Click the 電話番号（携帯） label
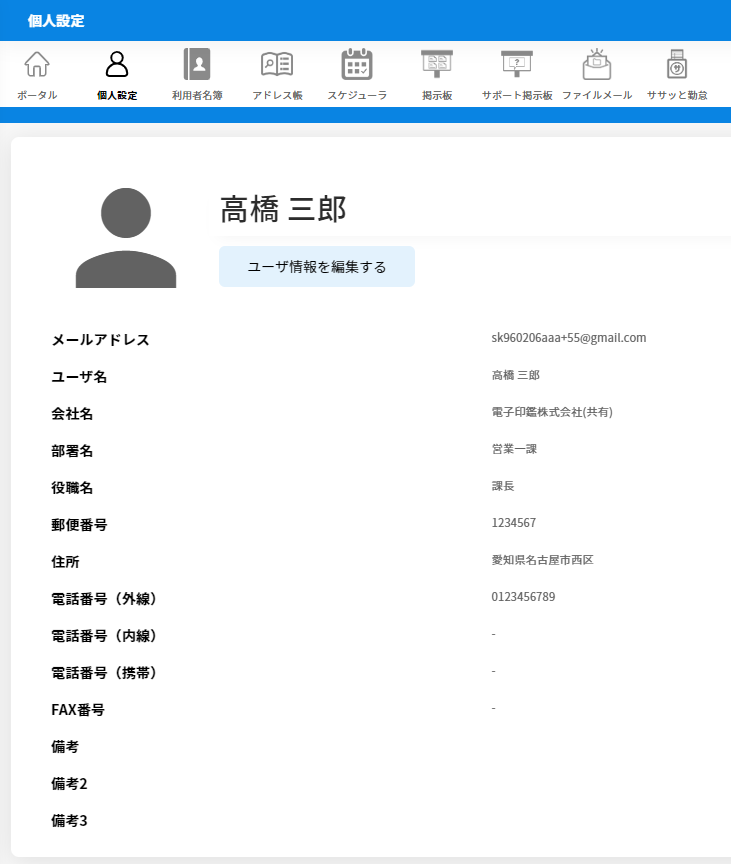The width and height of the screenshot is (731, 864). click(105, 672)
